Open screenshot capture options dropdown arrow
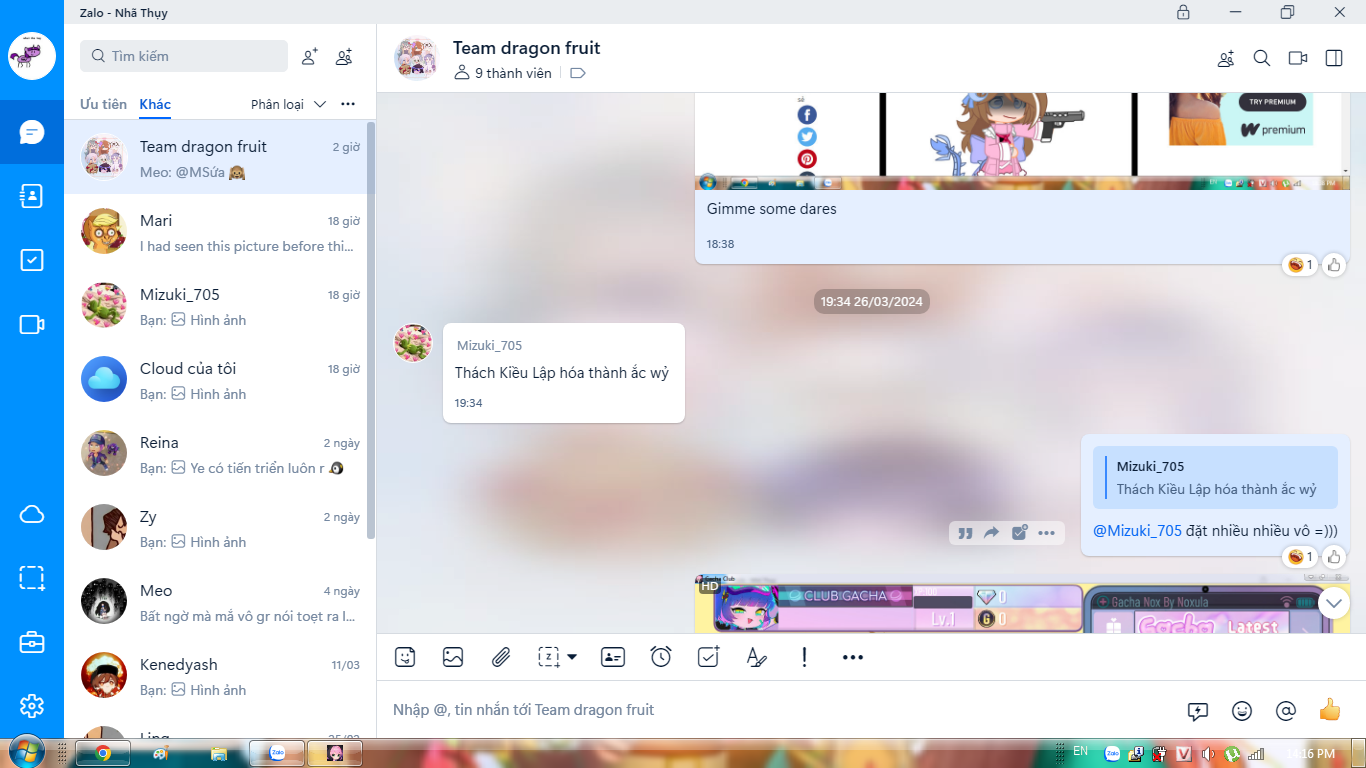The width and height of the screenshot is (1366, 768). 572,657
